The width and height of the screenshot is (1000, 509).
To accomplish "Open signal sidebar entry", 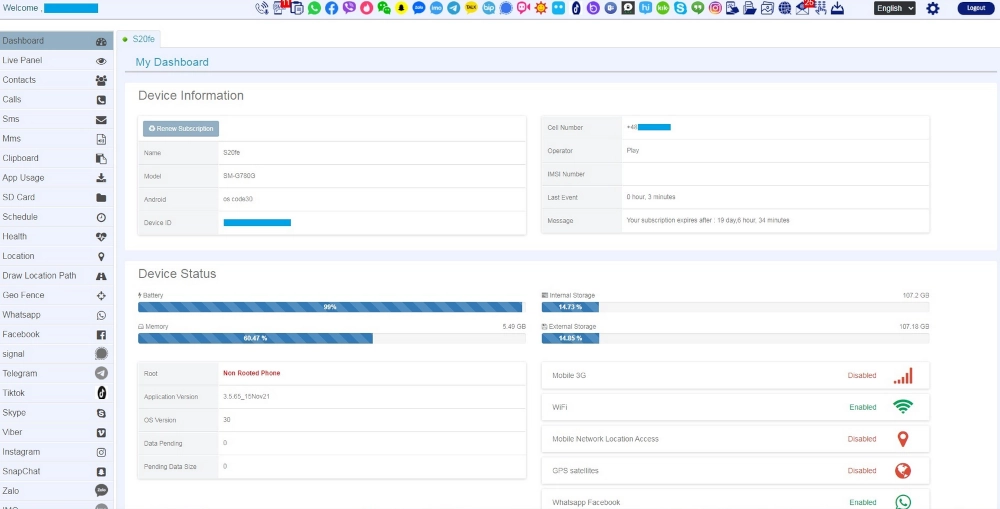I will coord(57,354).
